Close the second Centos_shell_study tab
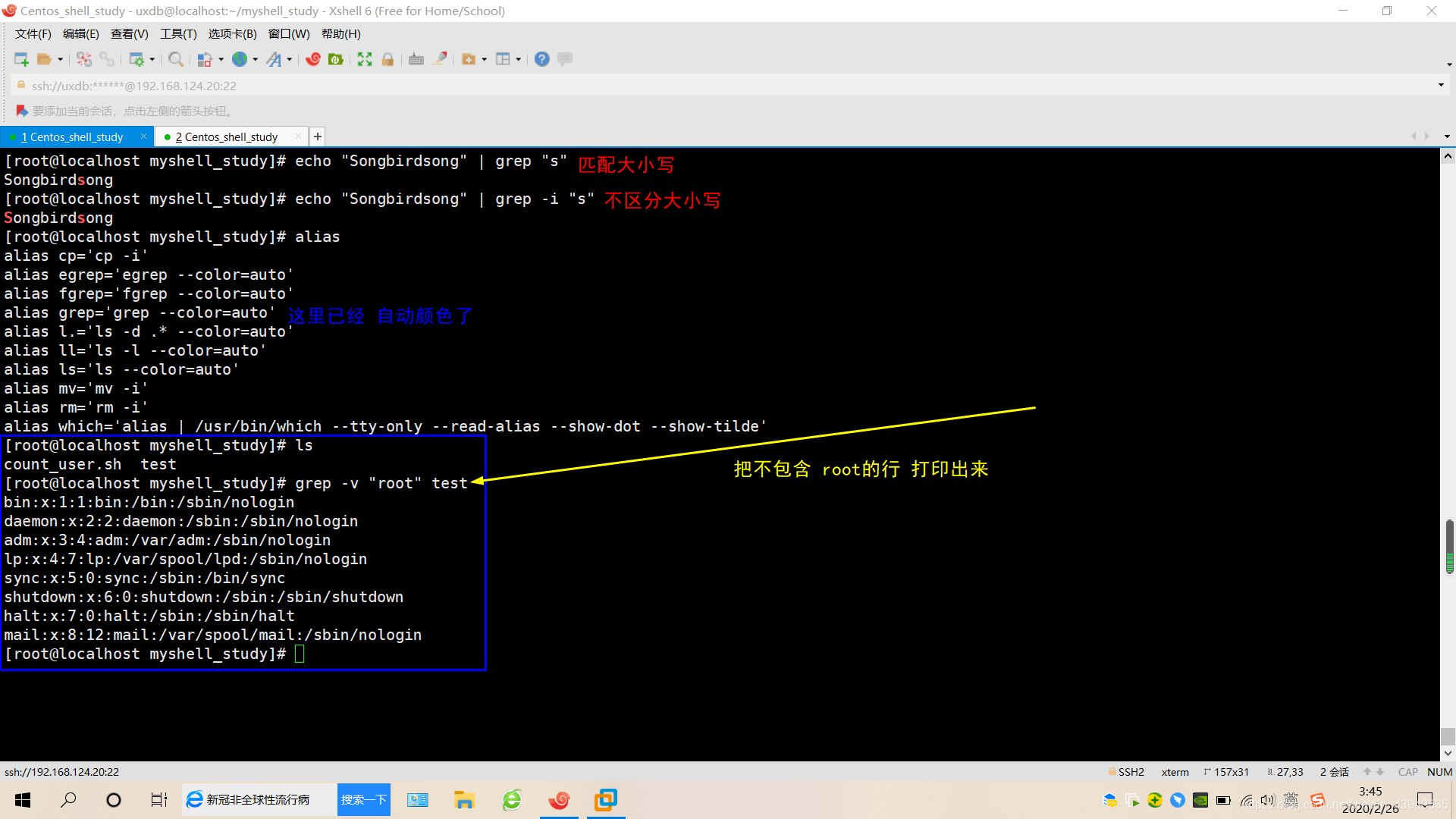The height and width of the screenshot is (819, 1456). [x=298, y=136]
